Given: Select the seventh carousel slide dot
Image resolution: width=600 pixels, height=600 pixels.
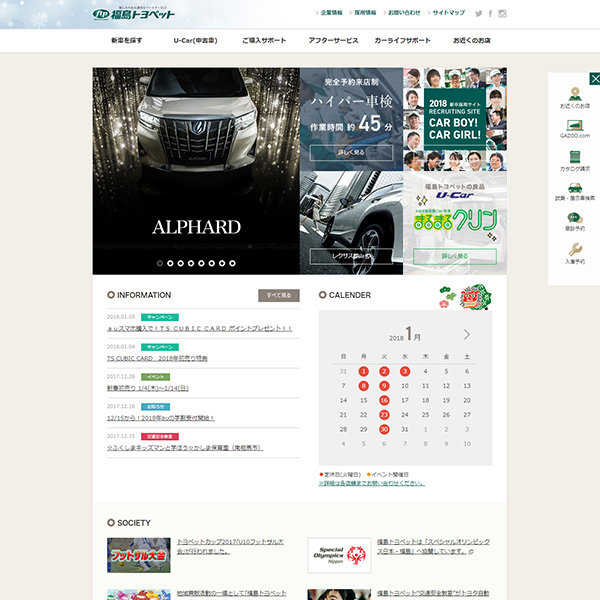Looking at the screenshot, I should tap(222, 263).
